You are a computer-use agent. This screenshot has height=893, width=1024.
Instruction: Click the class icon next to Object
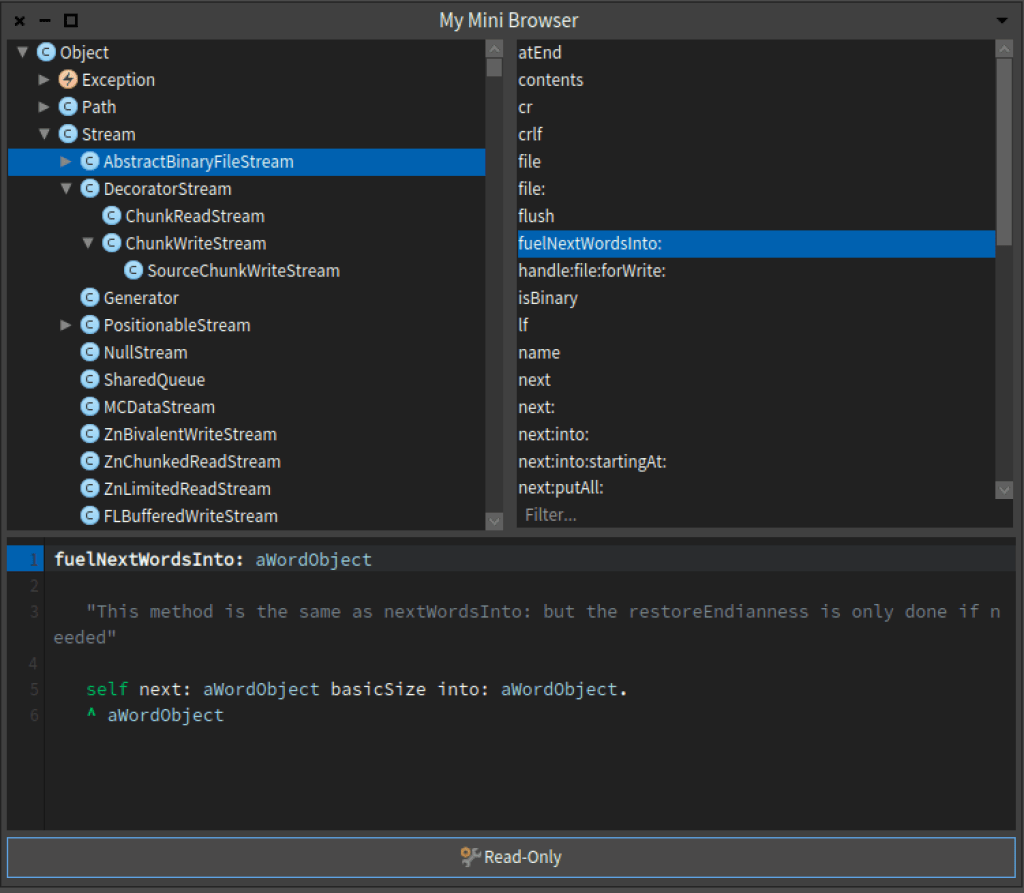(x=46, y=53)
